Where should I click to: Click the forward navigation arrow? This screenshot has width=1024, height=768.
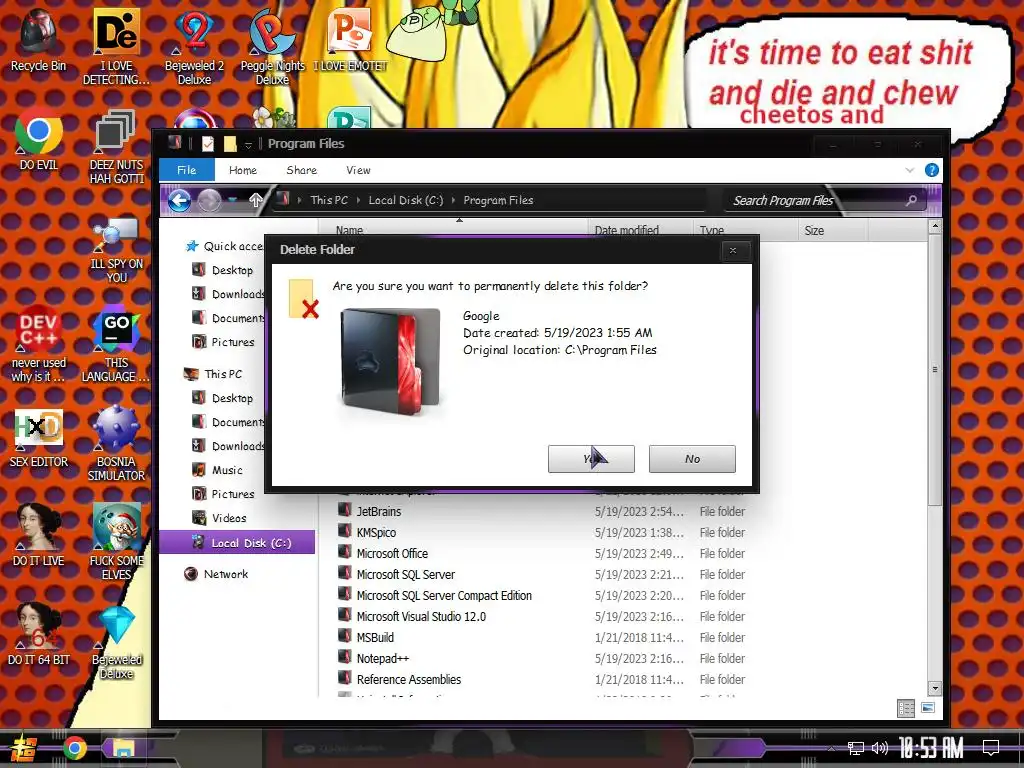(x=209, y=200)
